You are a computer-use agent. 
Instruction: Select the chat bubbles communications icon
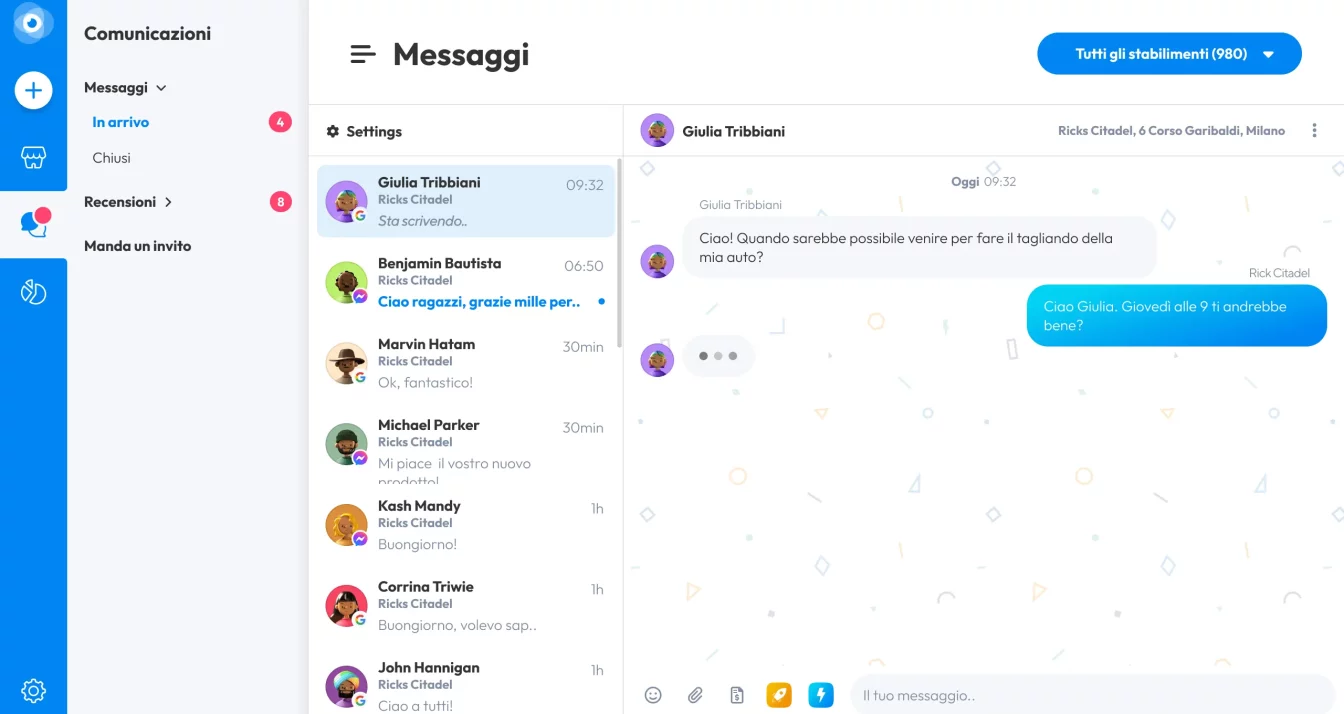[x=34, y=224]
